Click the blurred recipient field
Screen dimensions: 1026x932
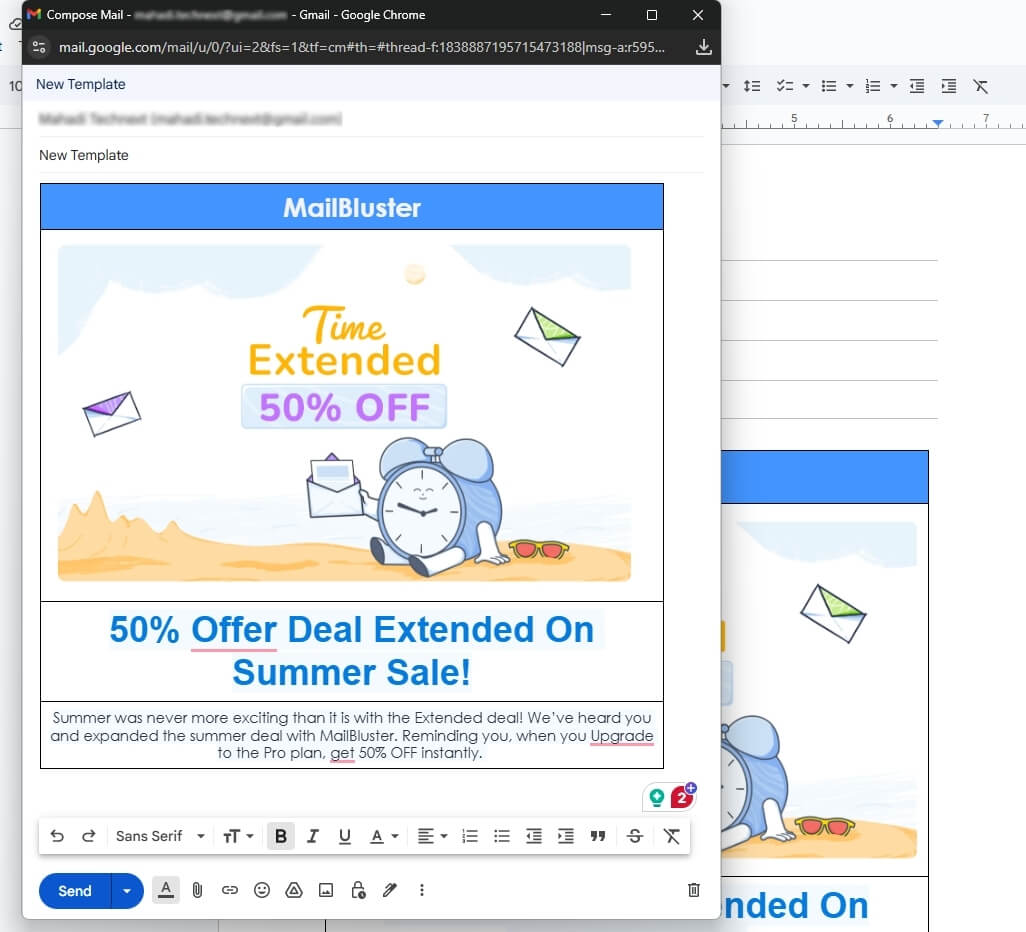[372, 118]
